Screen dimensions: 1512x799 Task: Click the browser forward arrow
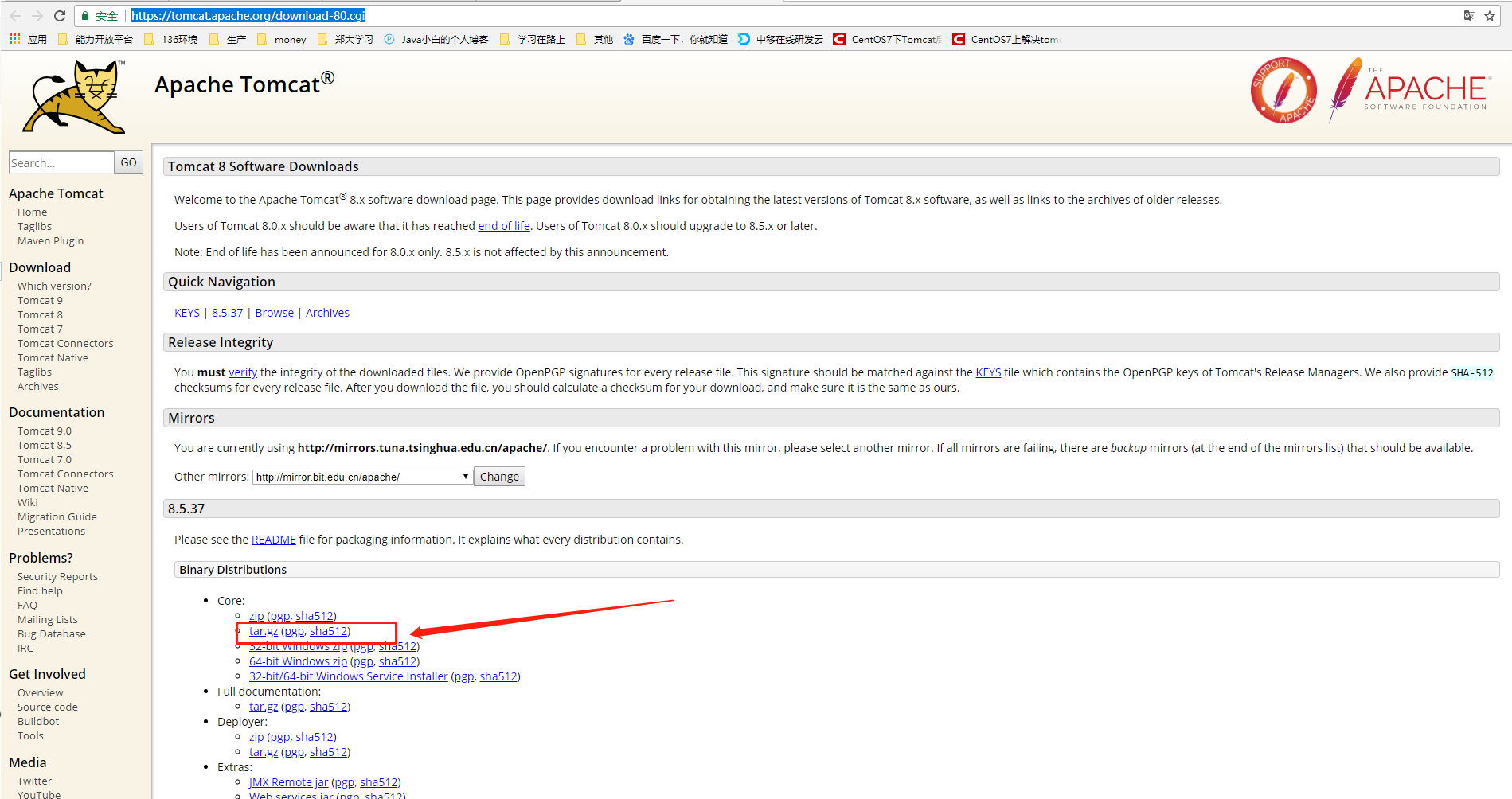click(x=37, y=16)
